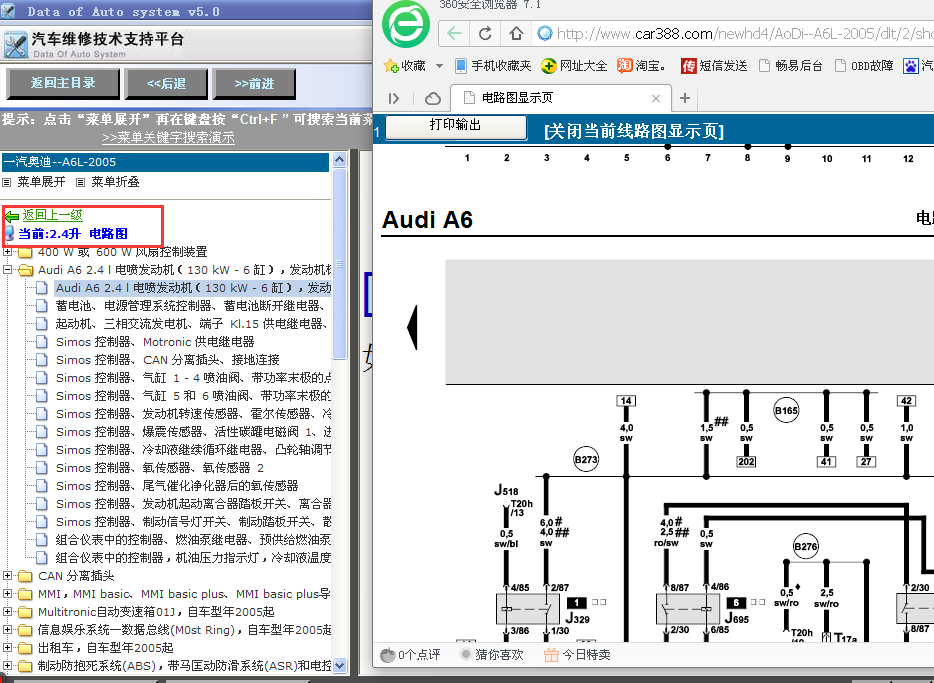
Task: Open the 收藏 star favorites icon
Action: point(391,66)
